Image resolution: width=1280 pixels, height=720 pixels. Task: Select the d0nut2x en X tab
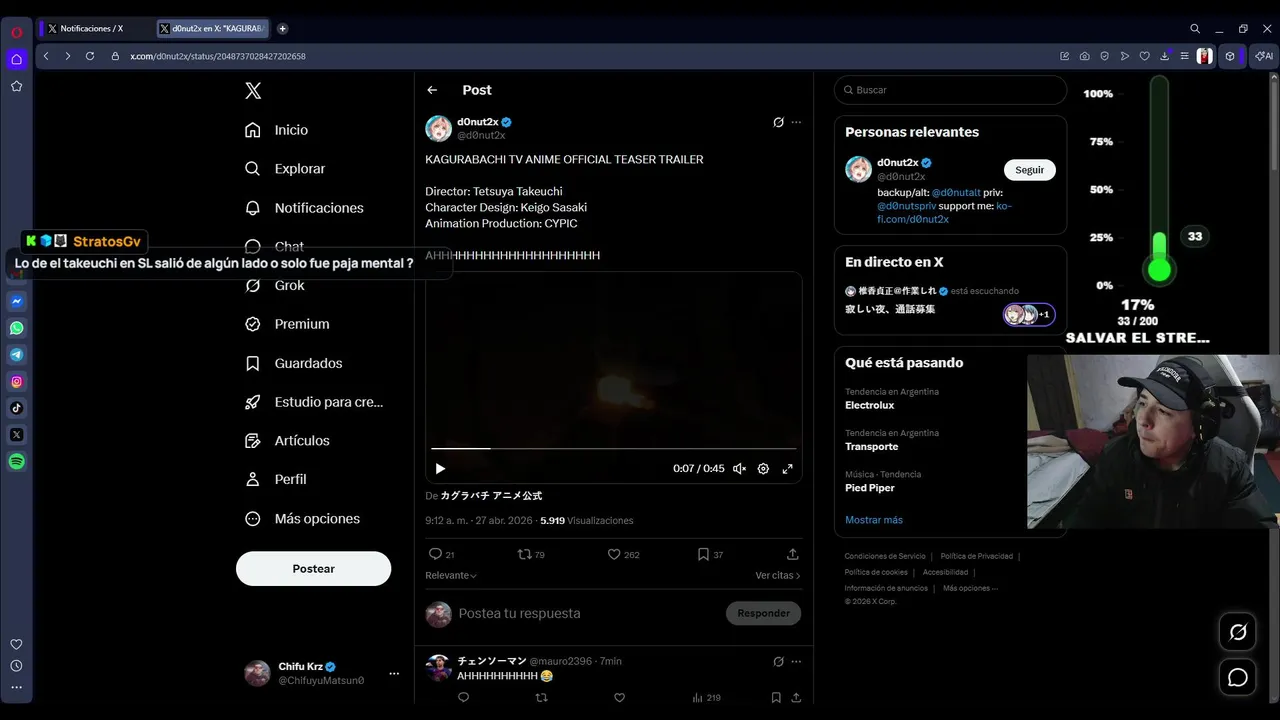(x=213, y=29)
